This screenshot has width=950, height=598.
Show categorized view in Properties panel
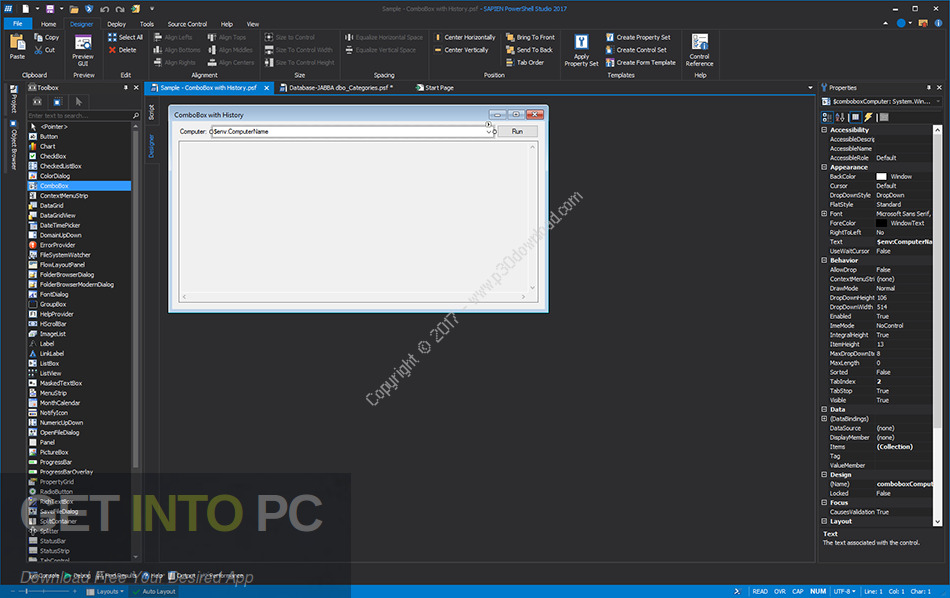click(x=827, y=117)
